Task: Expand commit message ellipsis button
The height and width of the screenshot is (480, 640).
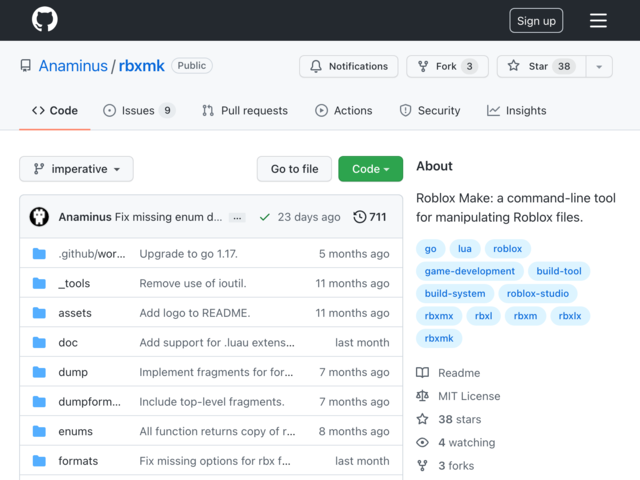Action: click(237, 218)
